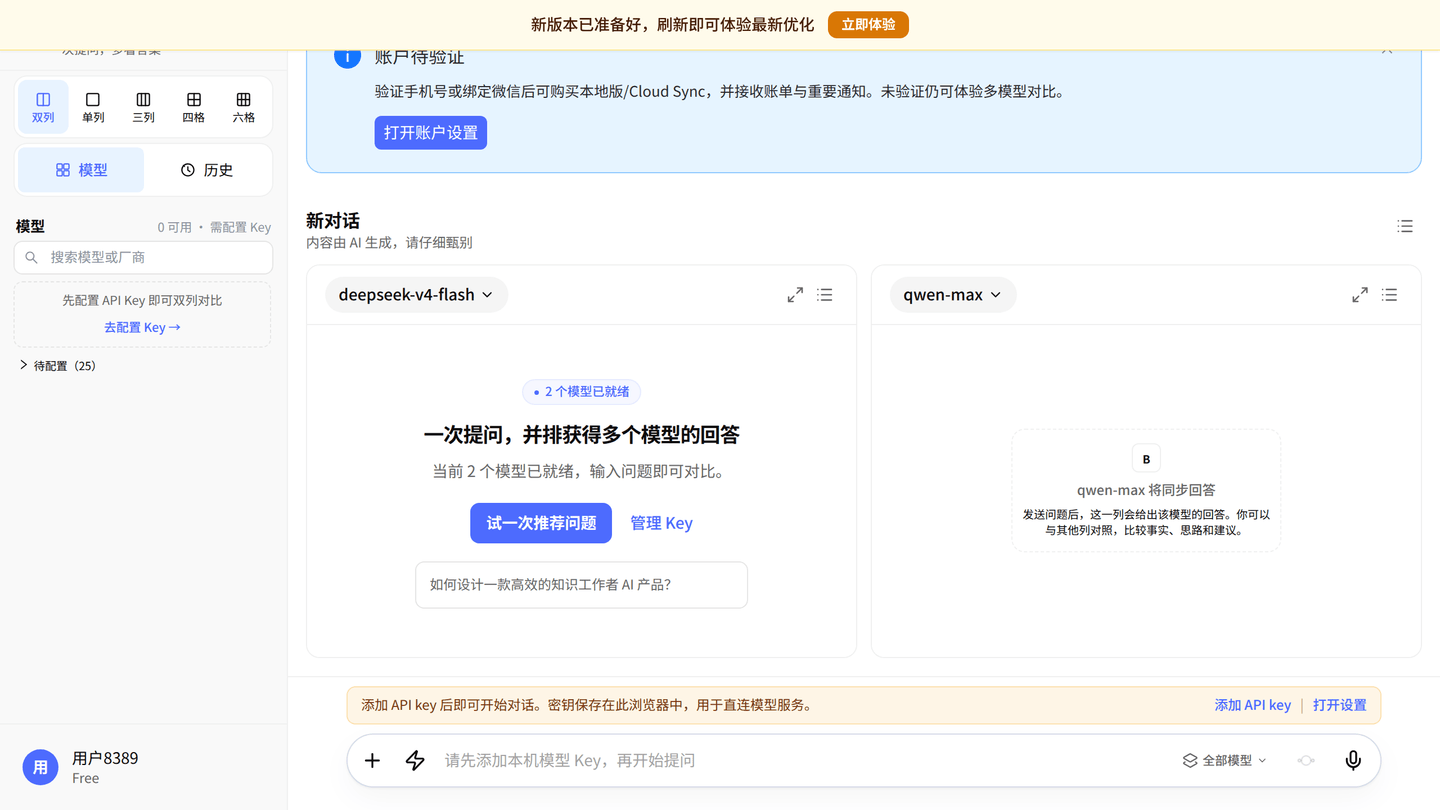Click the plus attachment icon in the input bar
This screenshot has height=810, width=1440.
pyautogui.click(x=372, y=761)
